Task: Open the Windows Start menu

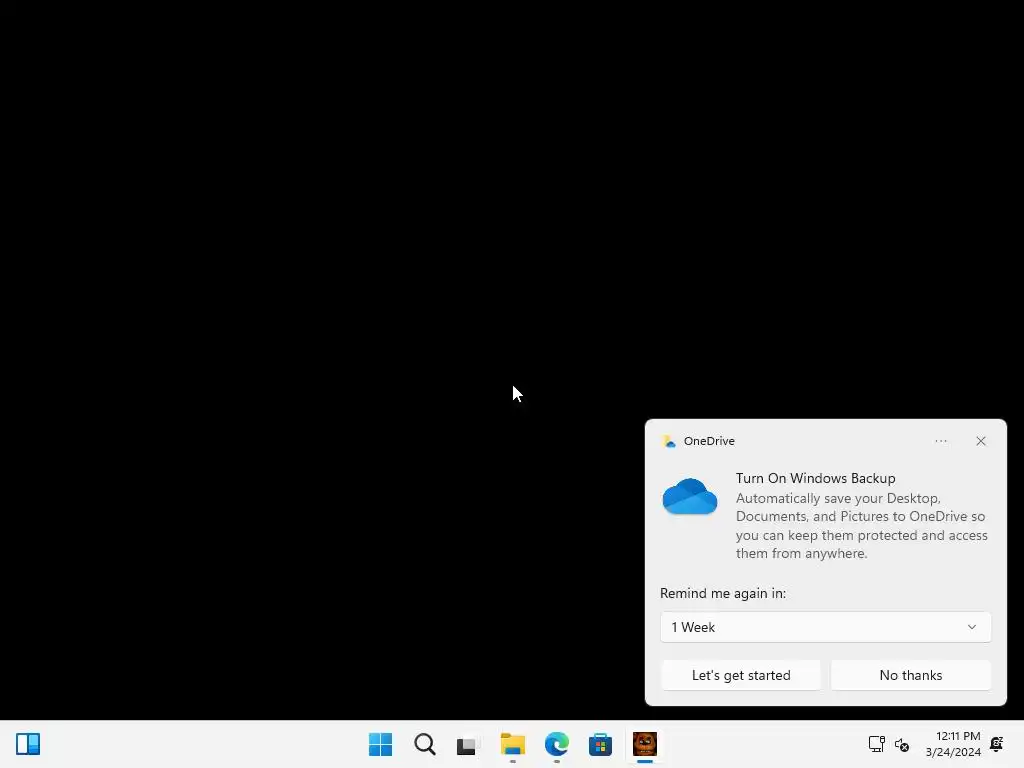Action: tap(380, 744)
